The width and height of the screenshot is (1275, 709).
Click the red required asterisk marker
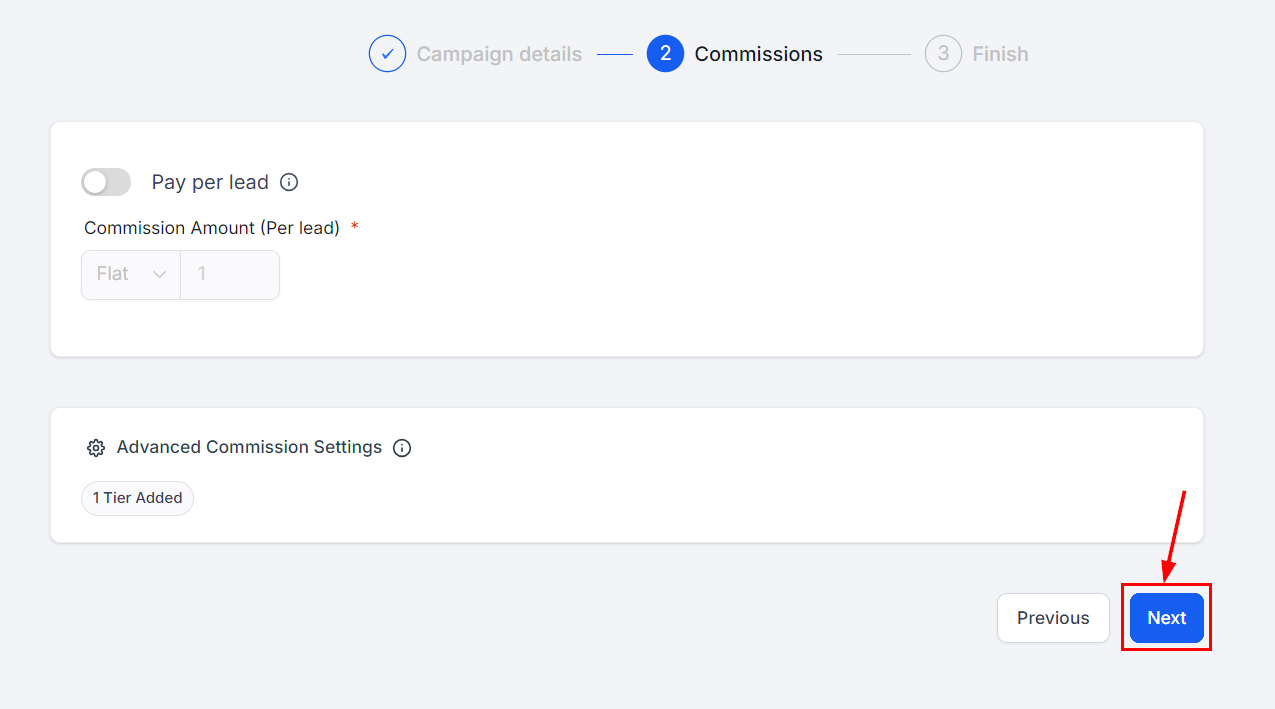(x=355, y=227)
